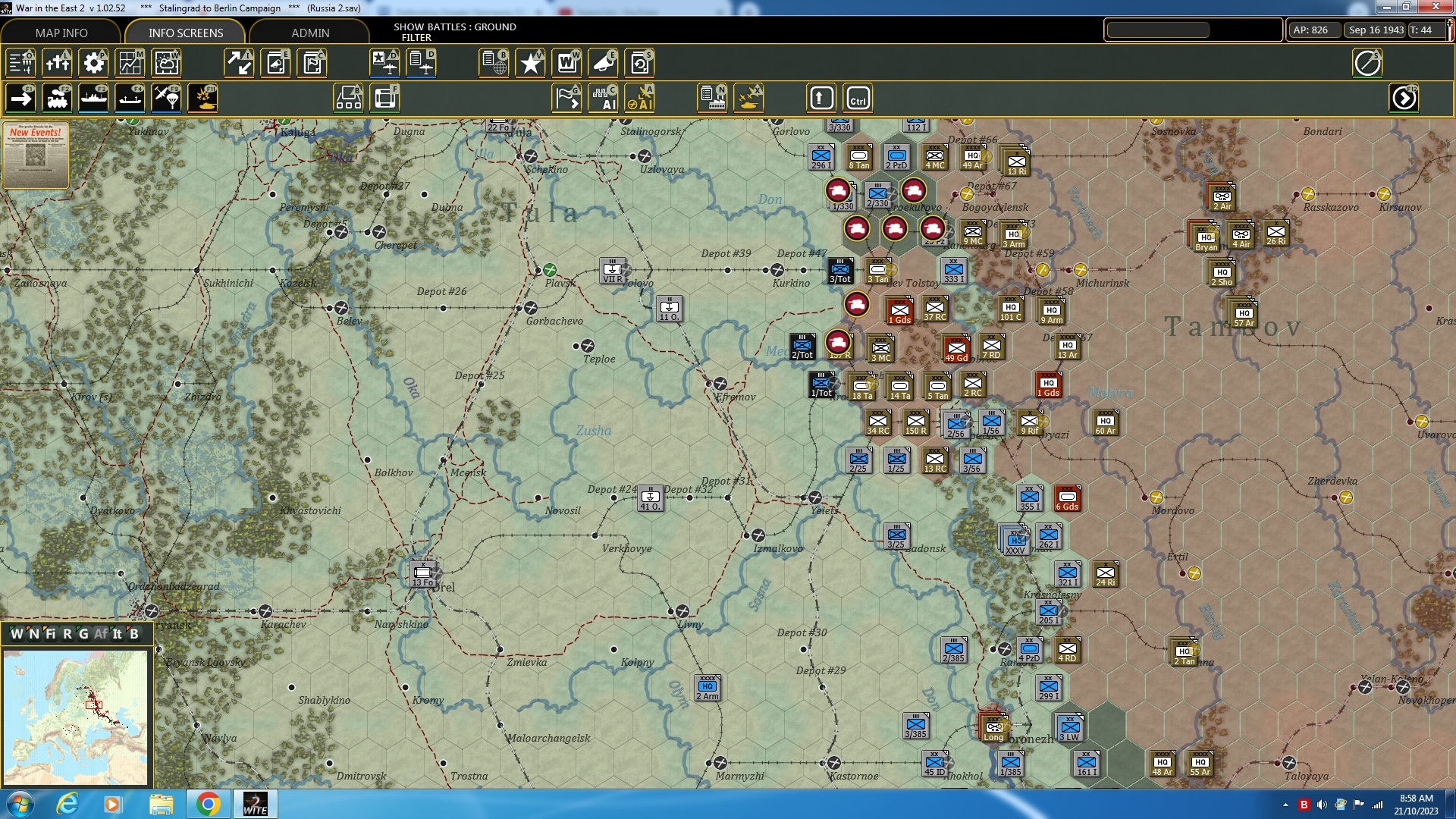Select the naval transport ship icon
Screen dimensions: 1456x819
pyautogui.click(x=94, y=97)
